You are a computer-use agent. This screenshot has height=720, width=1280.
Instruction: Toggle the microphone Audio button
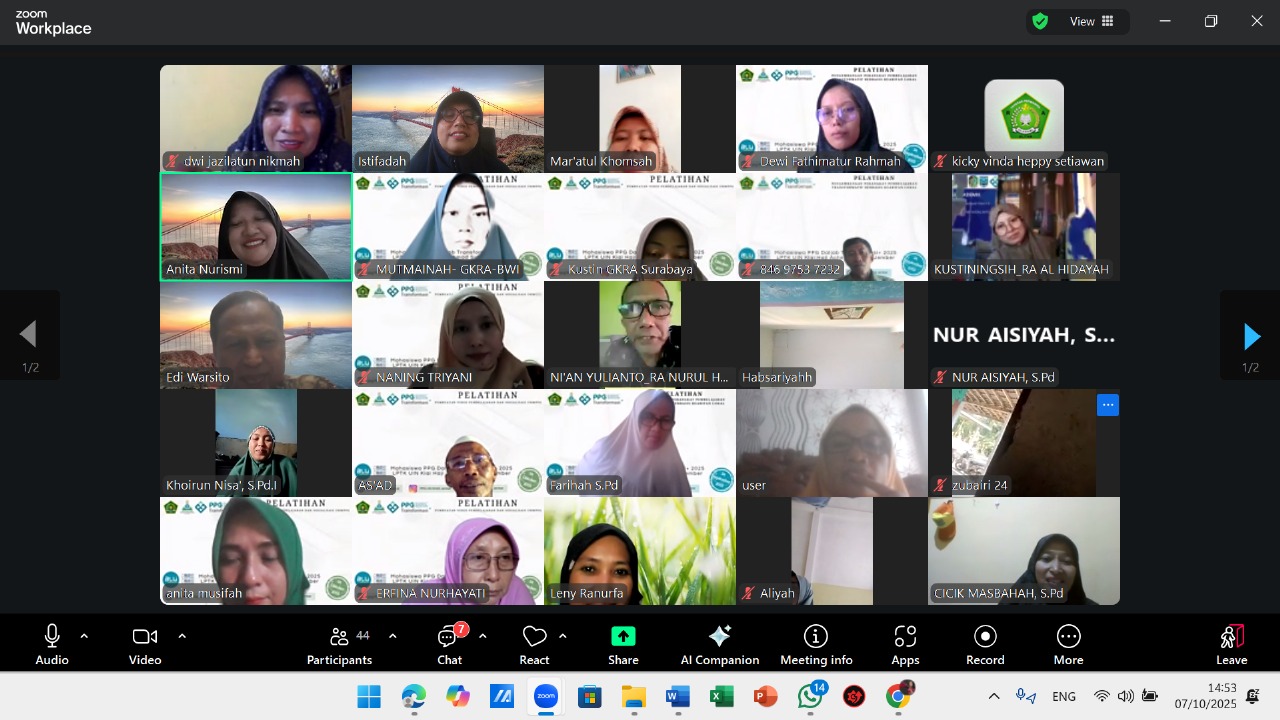[52, 644]
